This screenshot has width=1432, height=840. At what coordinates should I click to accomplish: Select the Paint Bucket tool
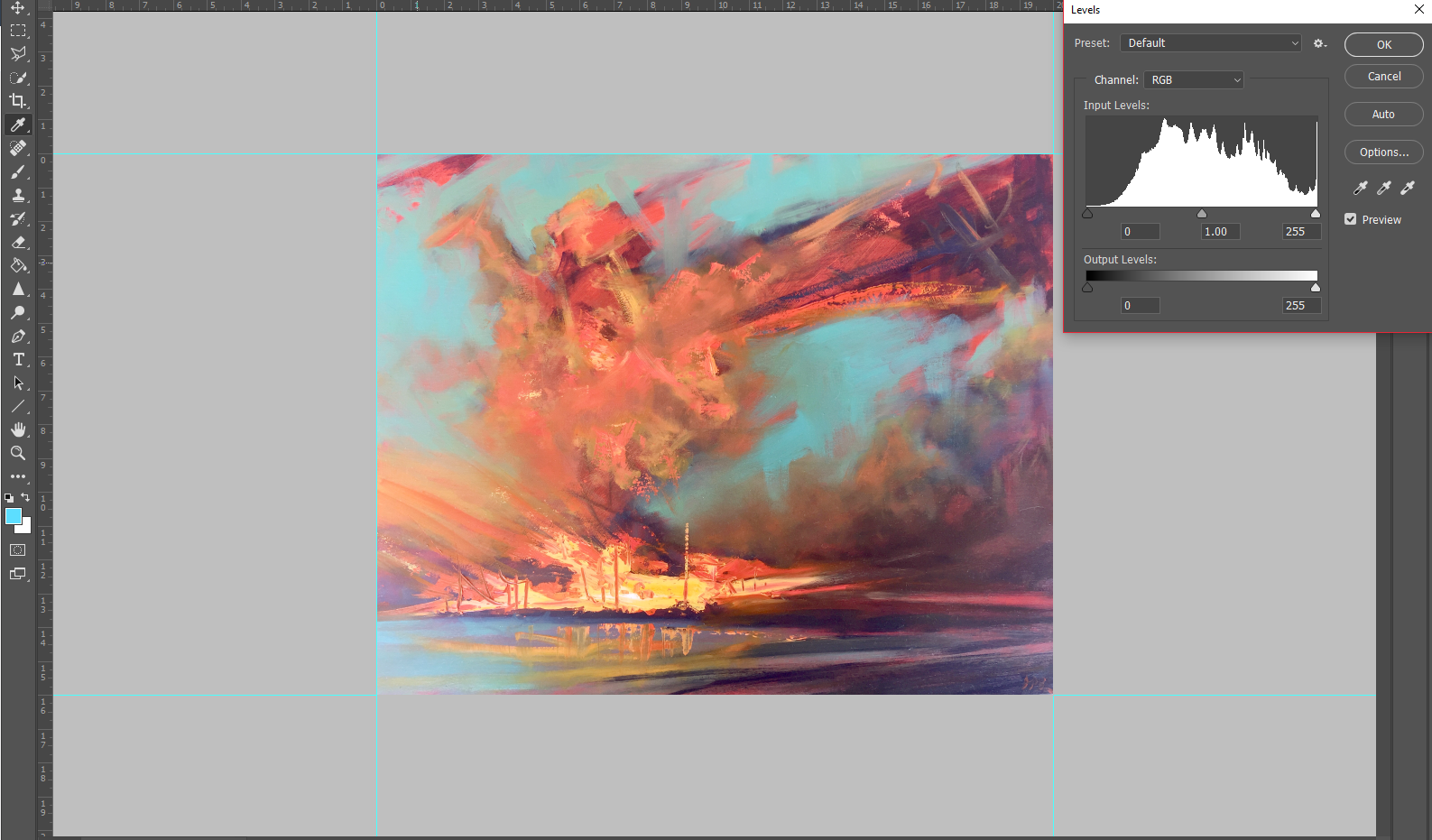18,265
